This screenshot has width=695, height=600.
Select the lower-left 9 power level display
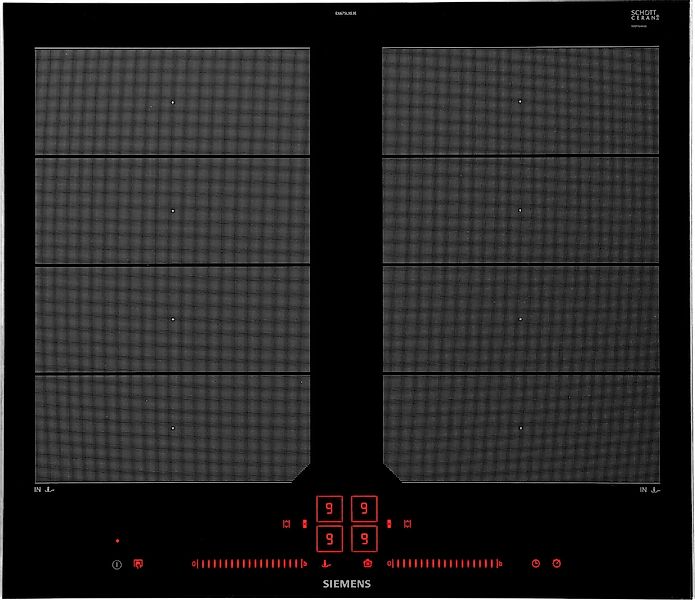tap(329, 539)
